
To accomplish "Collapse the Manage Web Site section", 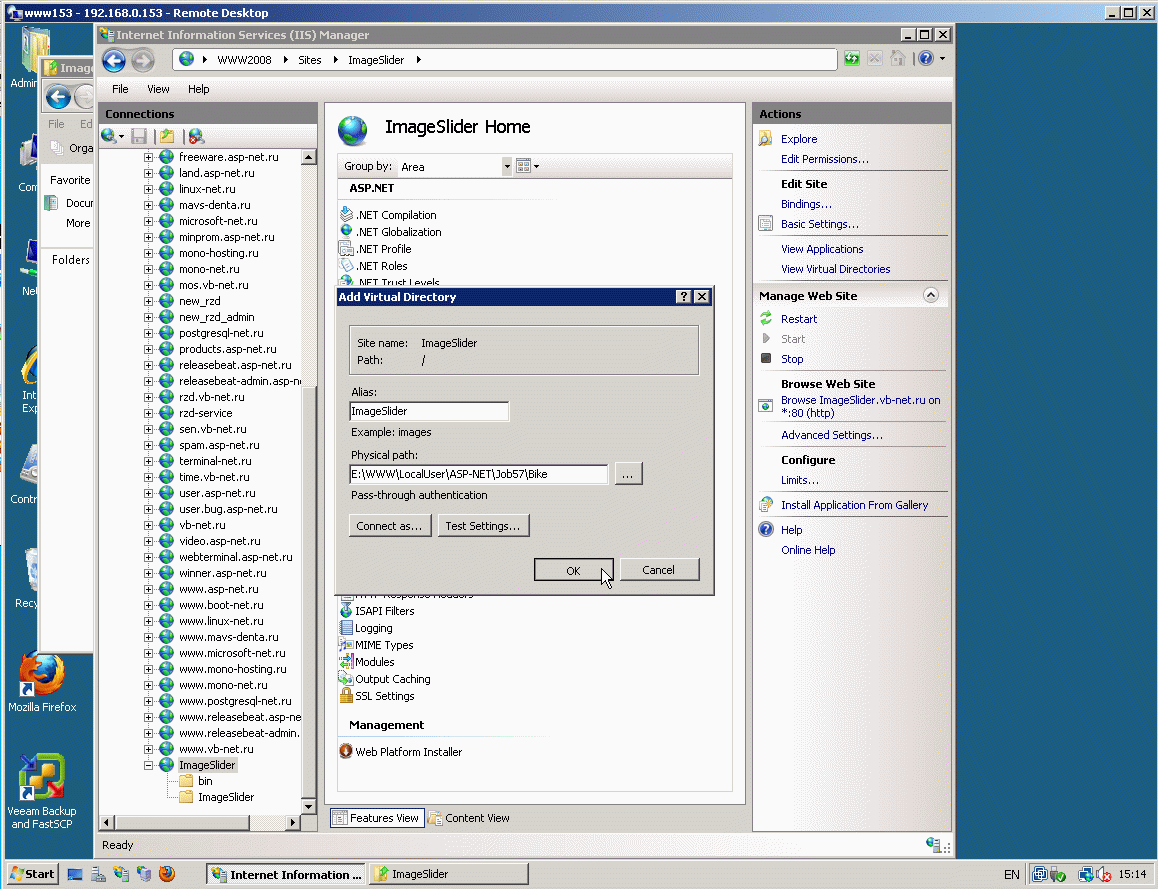I will pyautogui.click(x=931, y=295).
